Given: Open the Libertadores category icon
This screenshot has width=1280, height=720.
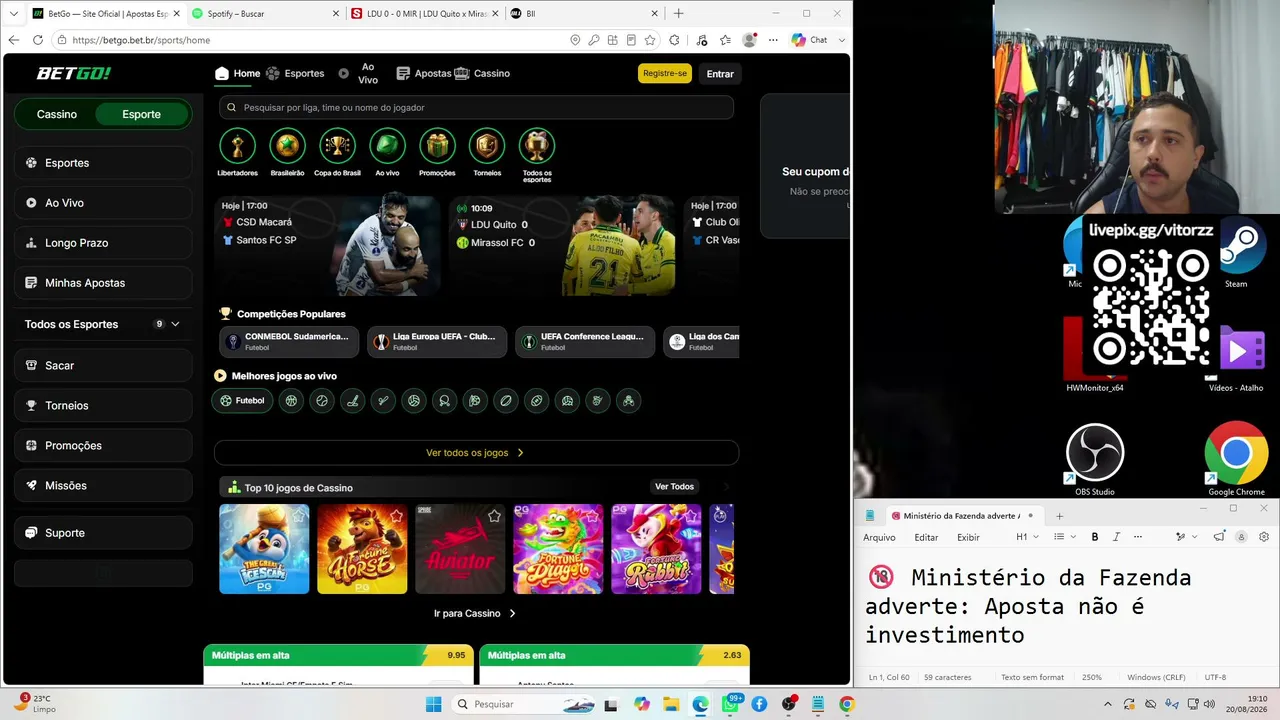Looking at the screenshot, I should coord(237,146).
